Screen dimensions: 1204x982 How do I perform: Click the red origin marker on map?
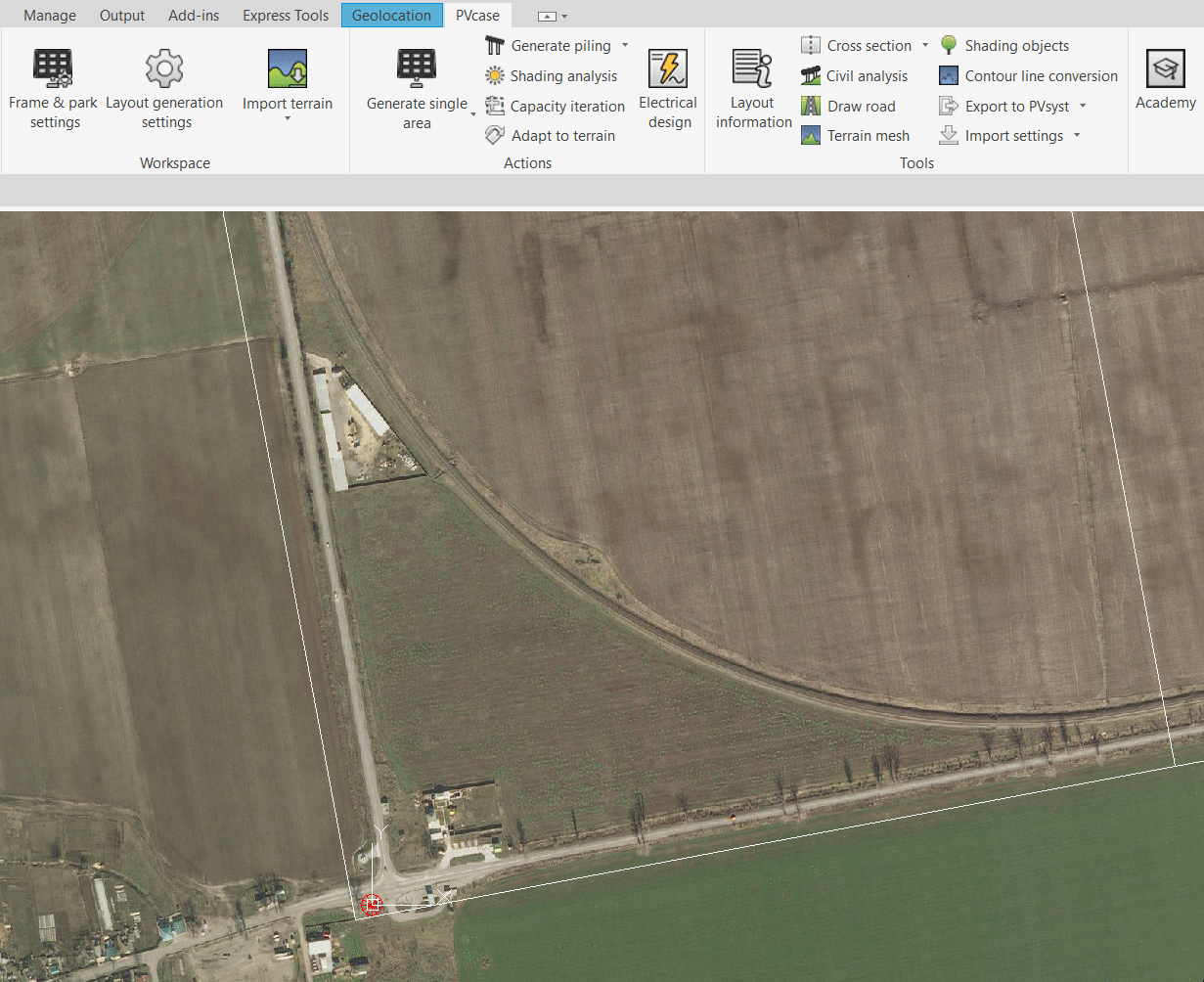371,905
